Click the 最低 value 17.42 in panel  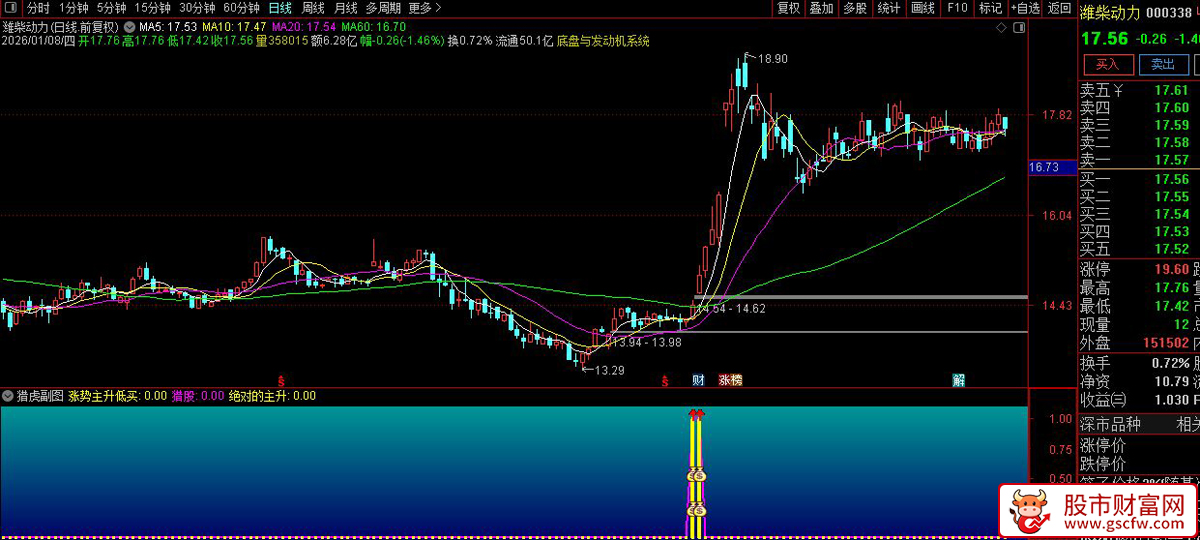[1171, 306]
